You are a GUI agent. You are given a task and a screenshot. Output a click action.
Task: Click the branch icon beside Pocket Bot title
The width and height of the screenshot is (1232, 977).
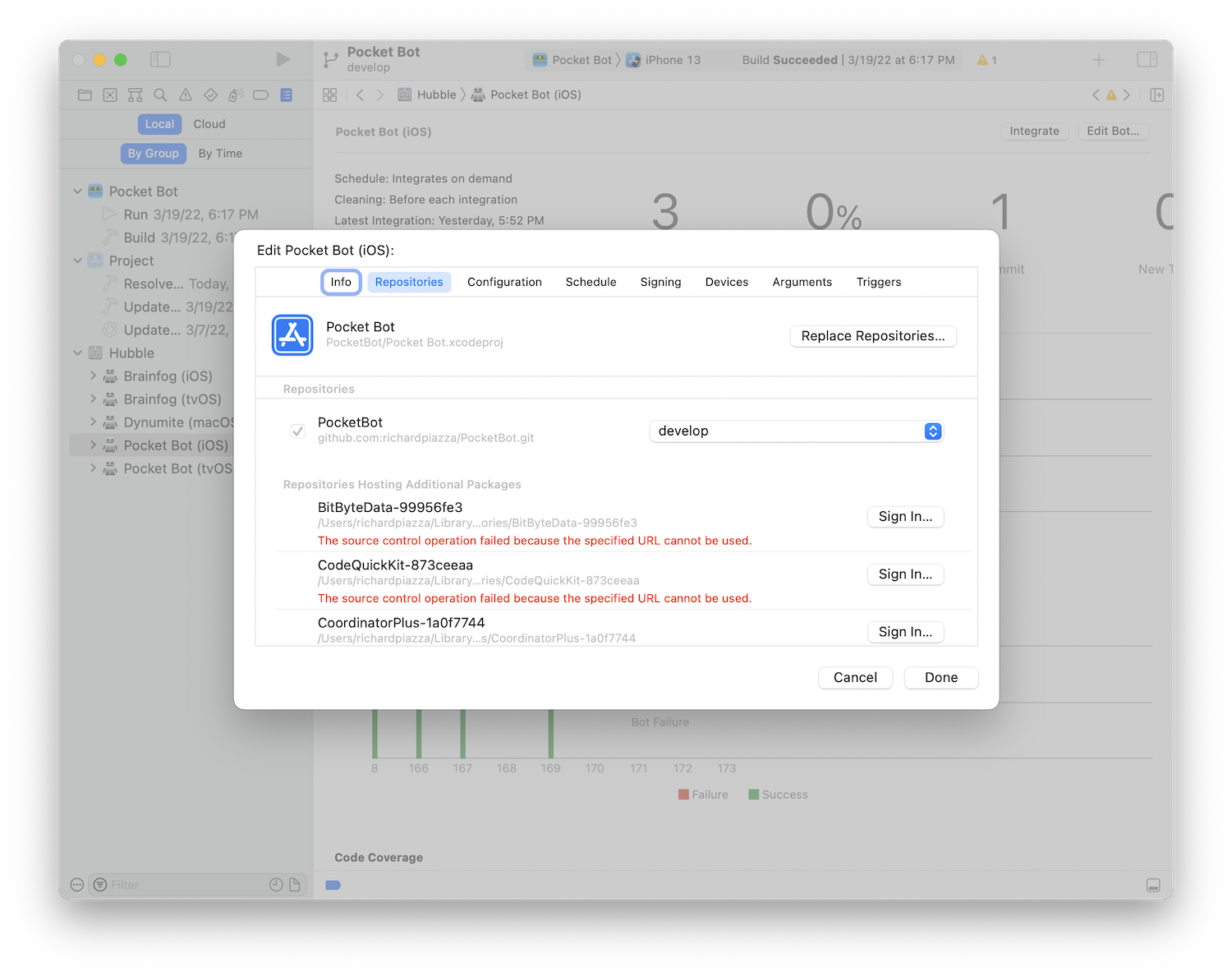331,59
